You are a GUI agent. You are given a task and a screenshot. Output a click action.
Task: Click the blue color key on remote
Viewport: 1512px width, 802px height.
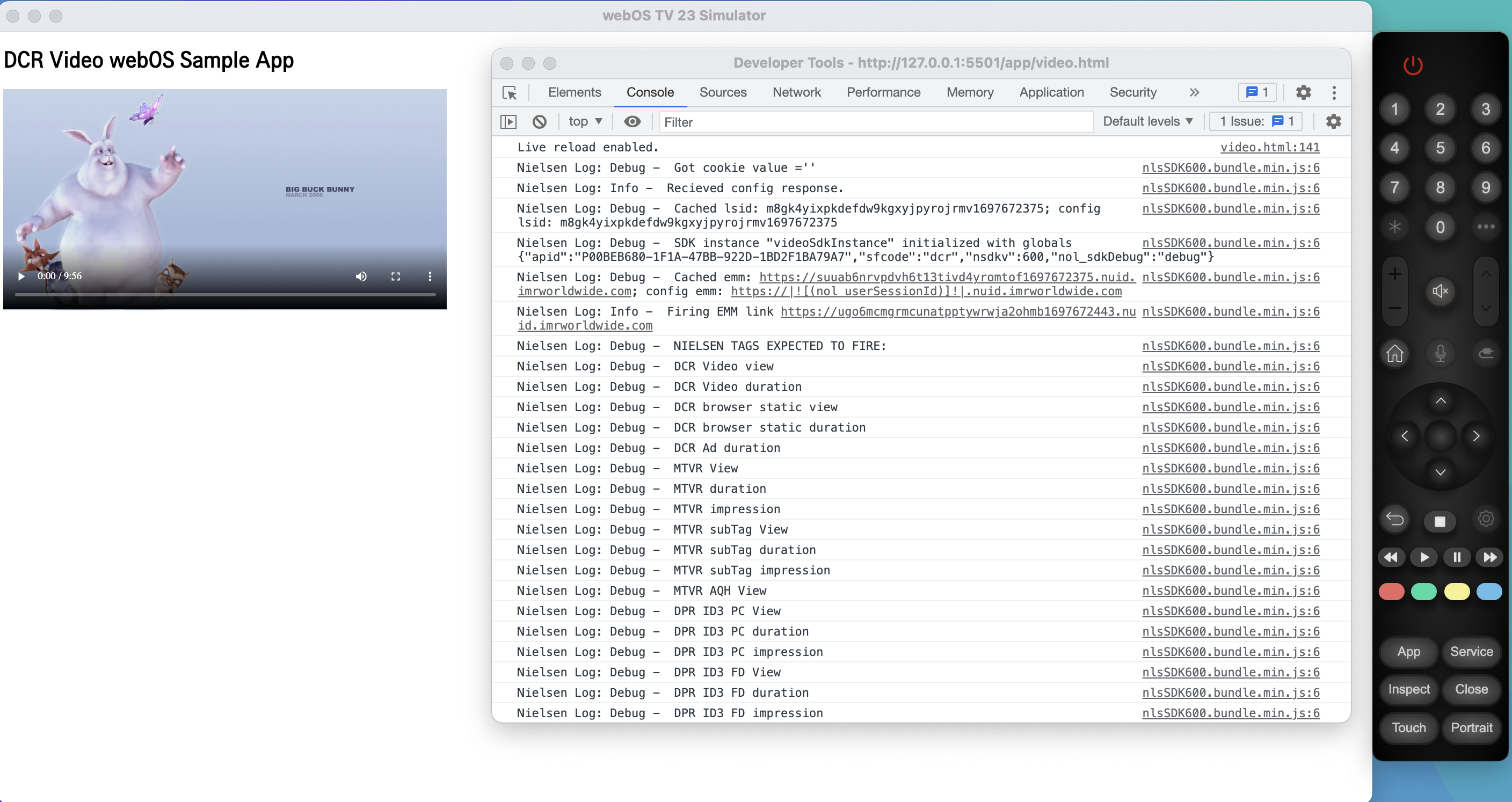[1489, 592]
